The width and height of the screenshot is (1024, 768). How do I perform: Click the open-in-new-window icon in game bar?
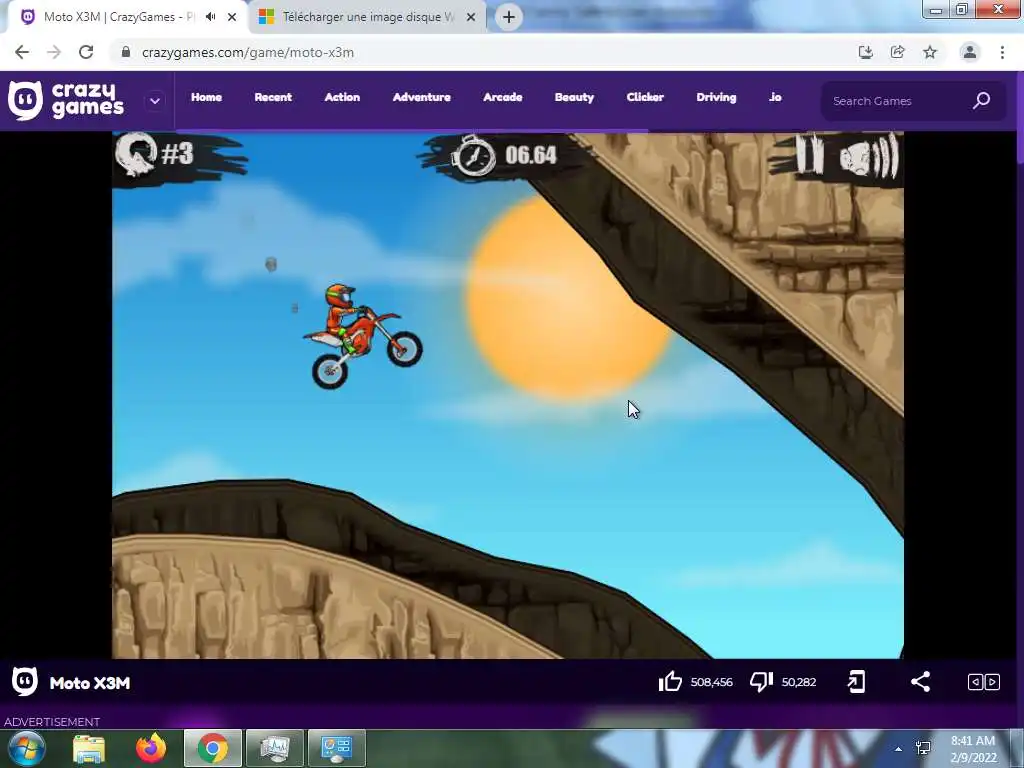coord(856,682)
